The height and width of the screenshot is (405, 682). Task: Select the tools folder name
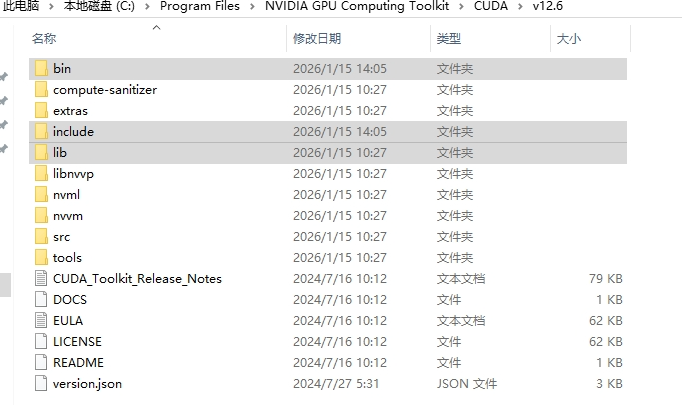click(x=67, y=258)
